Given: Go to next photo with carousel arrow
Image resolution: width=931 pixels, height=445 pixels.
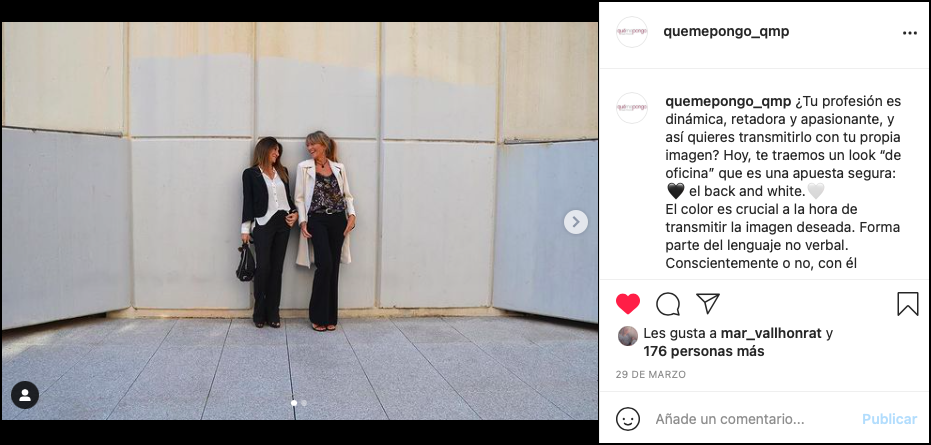Looking at the screenshot, I should point(575,222).
